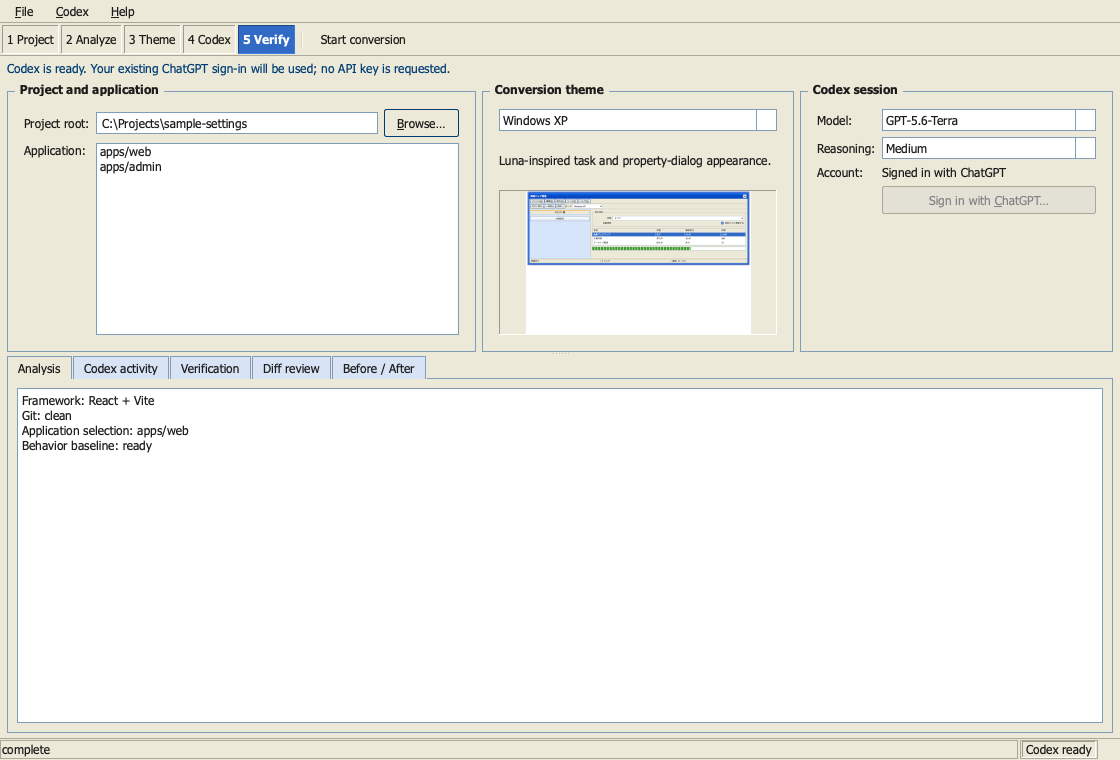Screen dimensions: 1120x760
Task: Switch to the Verification tab
Action: (210, 369)
